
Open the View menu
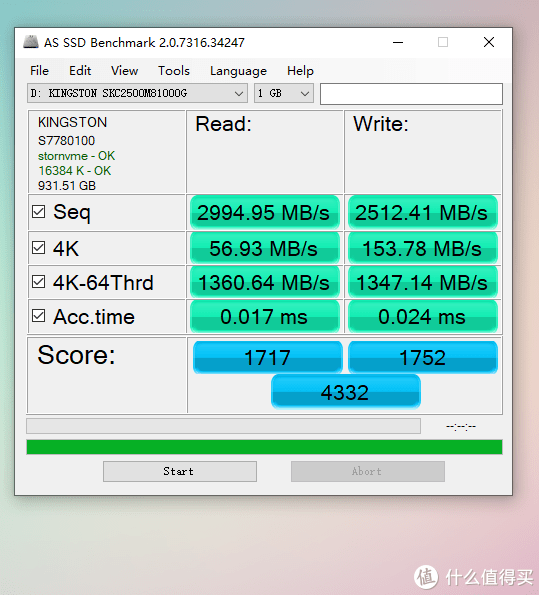coord(125,71)
